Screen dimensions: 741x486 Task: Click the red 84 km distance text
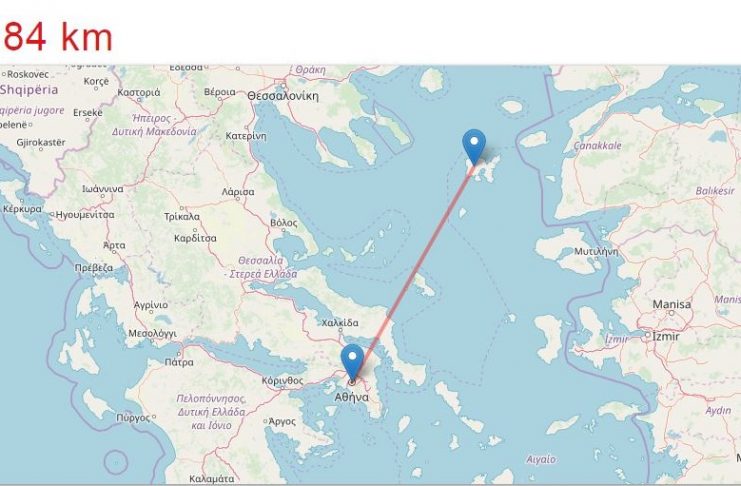tap(58, 38)
